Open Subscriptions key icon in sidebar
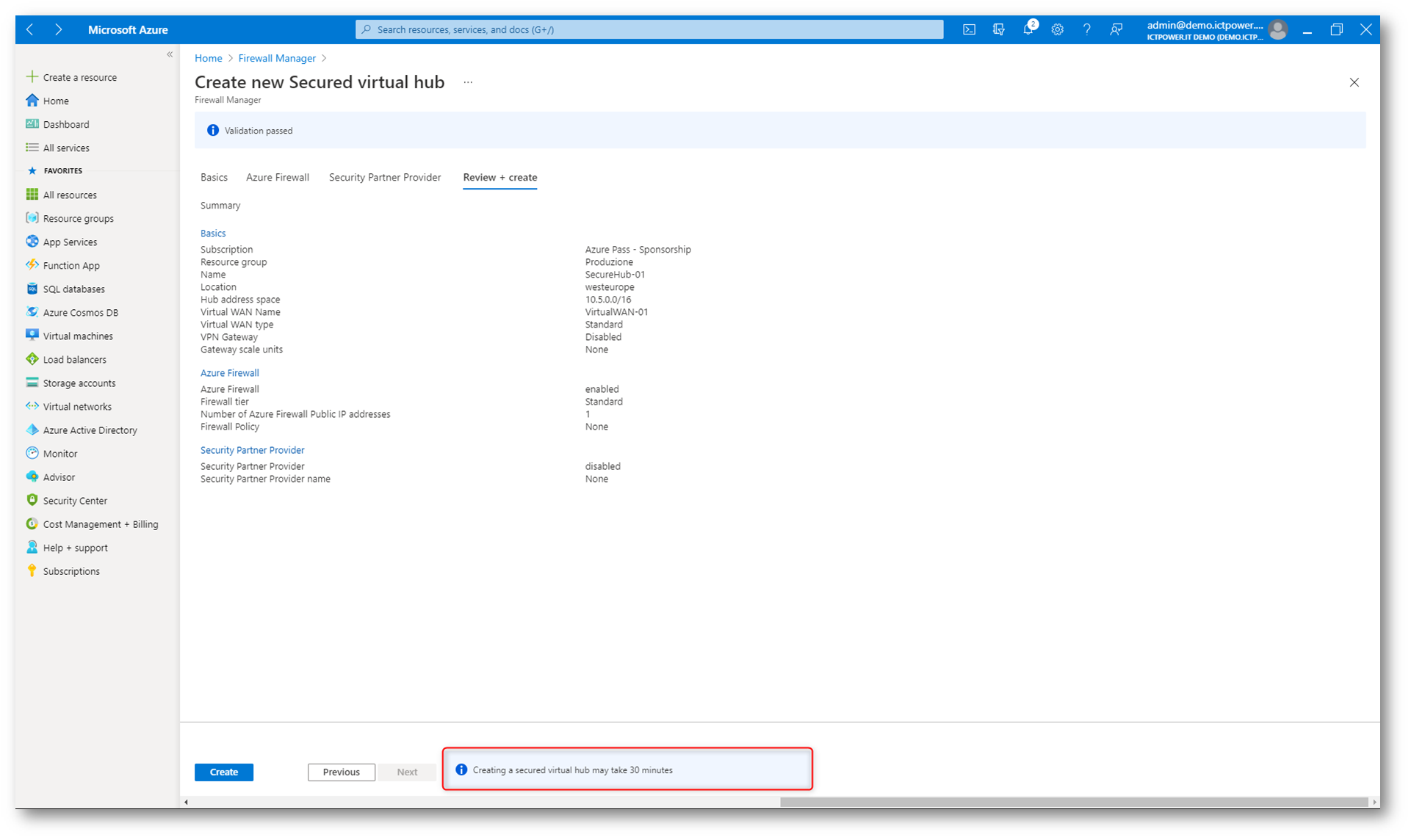This screenshot has width=1411, height=840. click(x=32, y=571)
